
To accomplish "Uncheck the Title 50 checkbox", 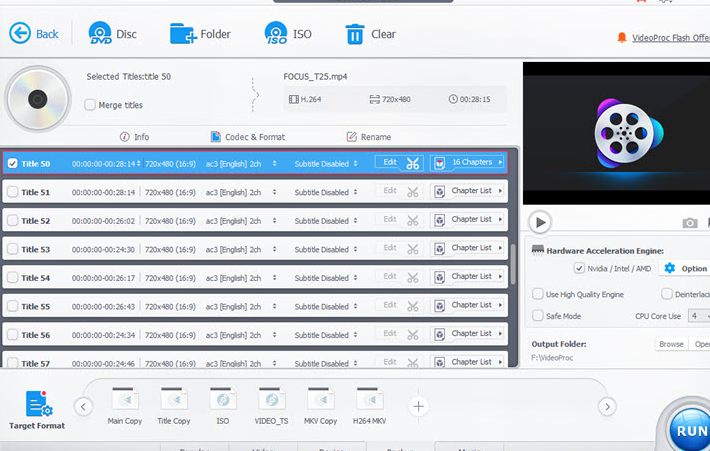I will 13,163.
